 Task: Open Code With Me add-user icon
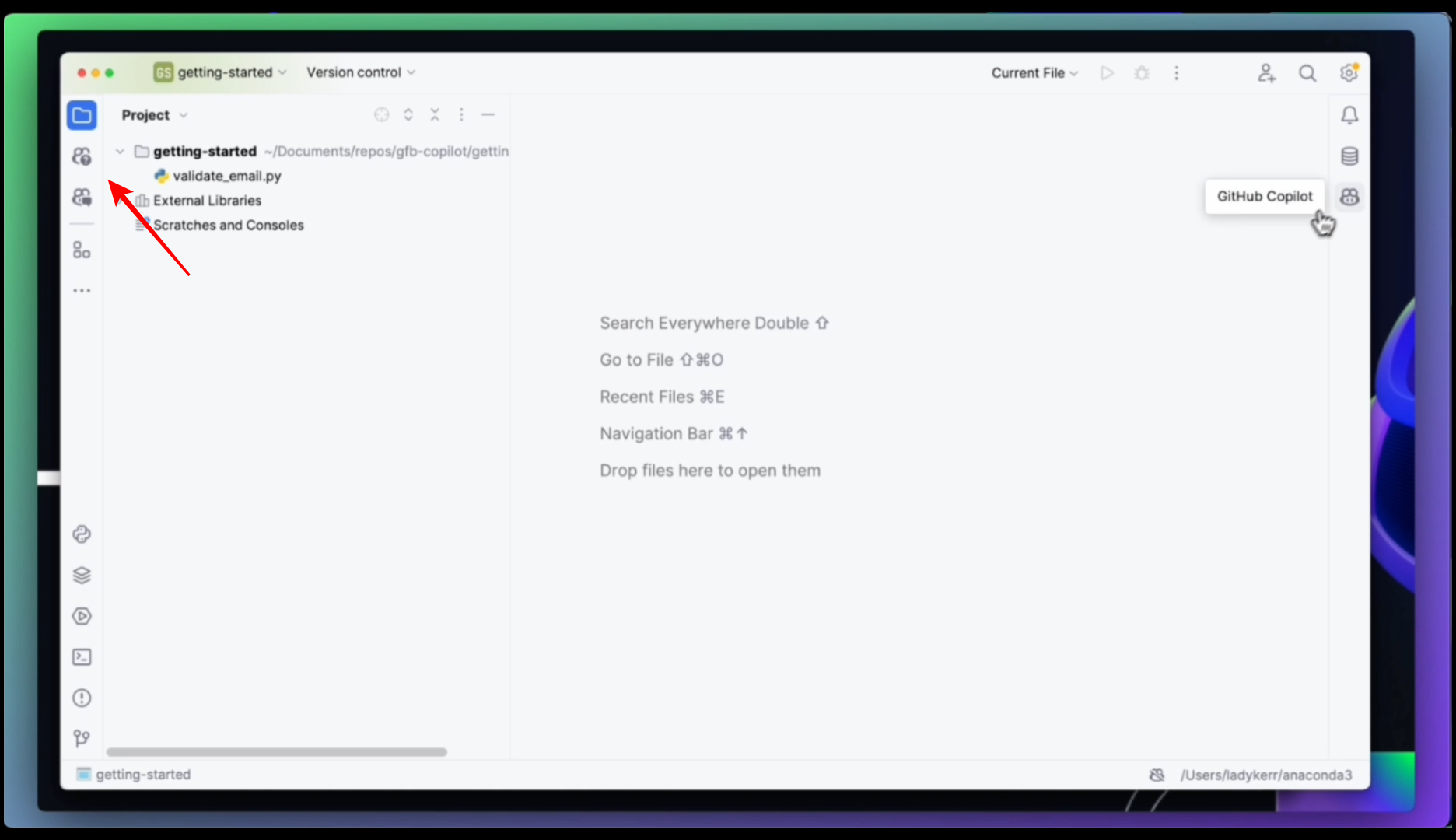tap(1266, 73)
